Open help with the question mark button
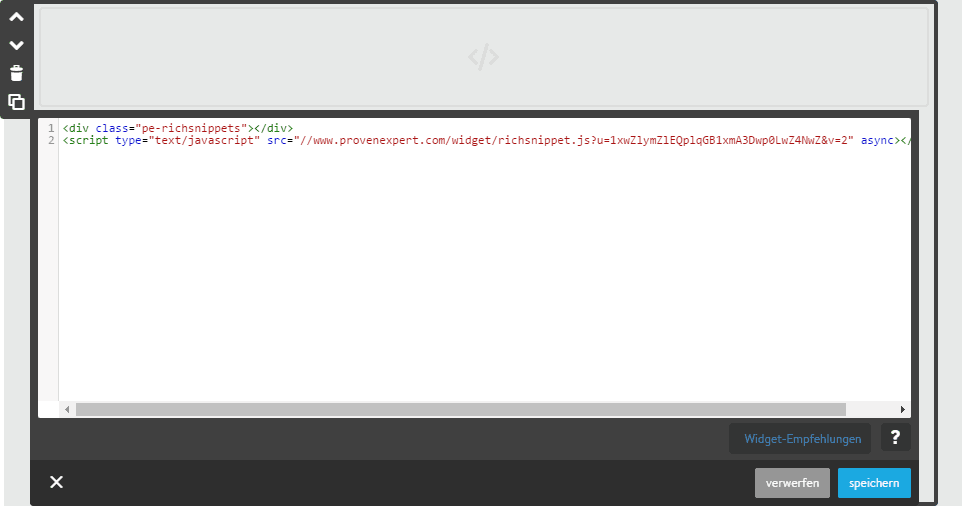The width and height of the screenshot is (962, 506). (x=895, y=437)
